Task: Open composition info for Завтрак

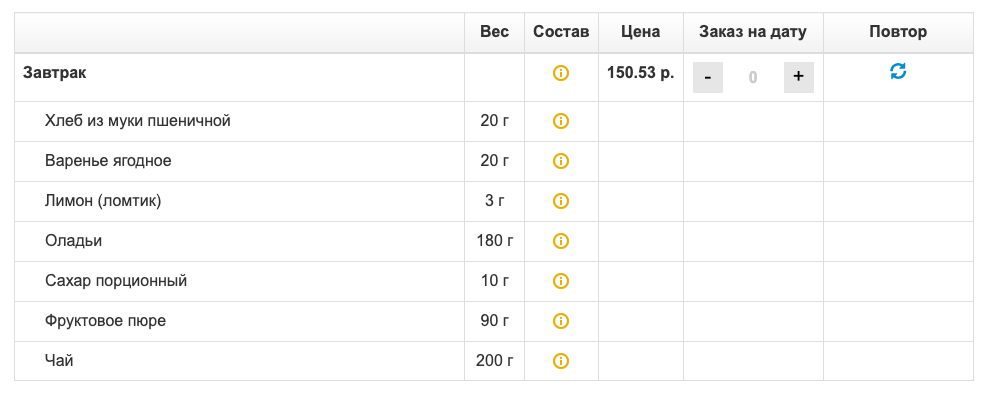Action: (x=560, y=73)
